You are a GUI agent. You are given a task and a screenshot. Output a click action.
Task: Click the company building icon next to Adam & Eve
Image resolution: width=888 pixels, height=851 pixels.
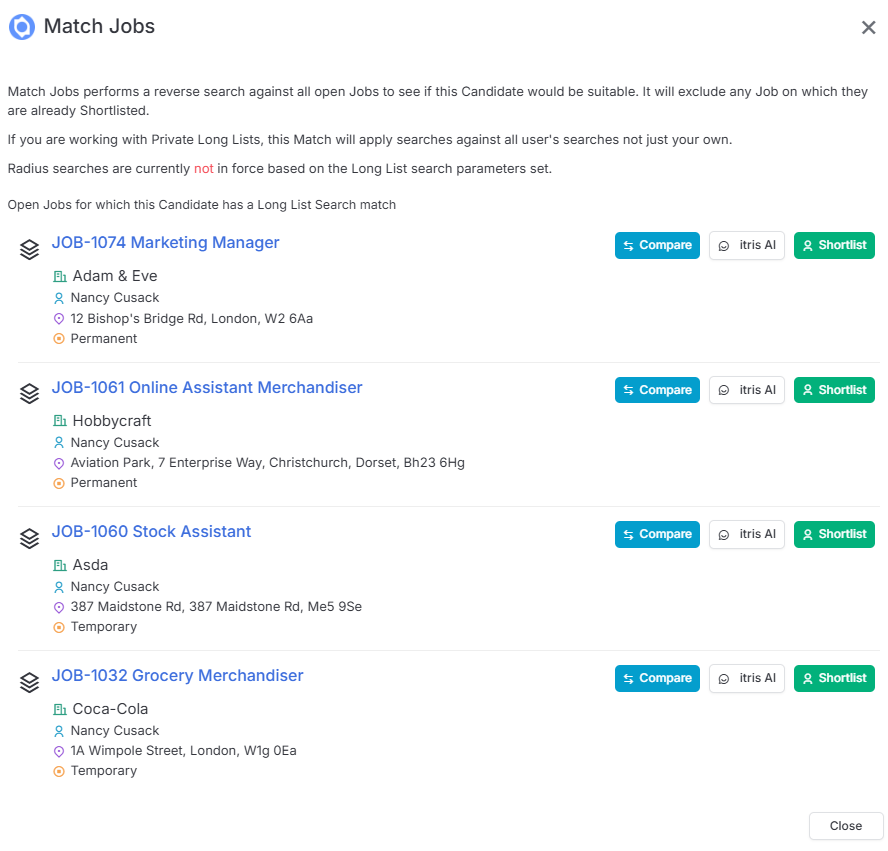click(x=59, y=276)
